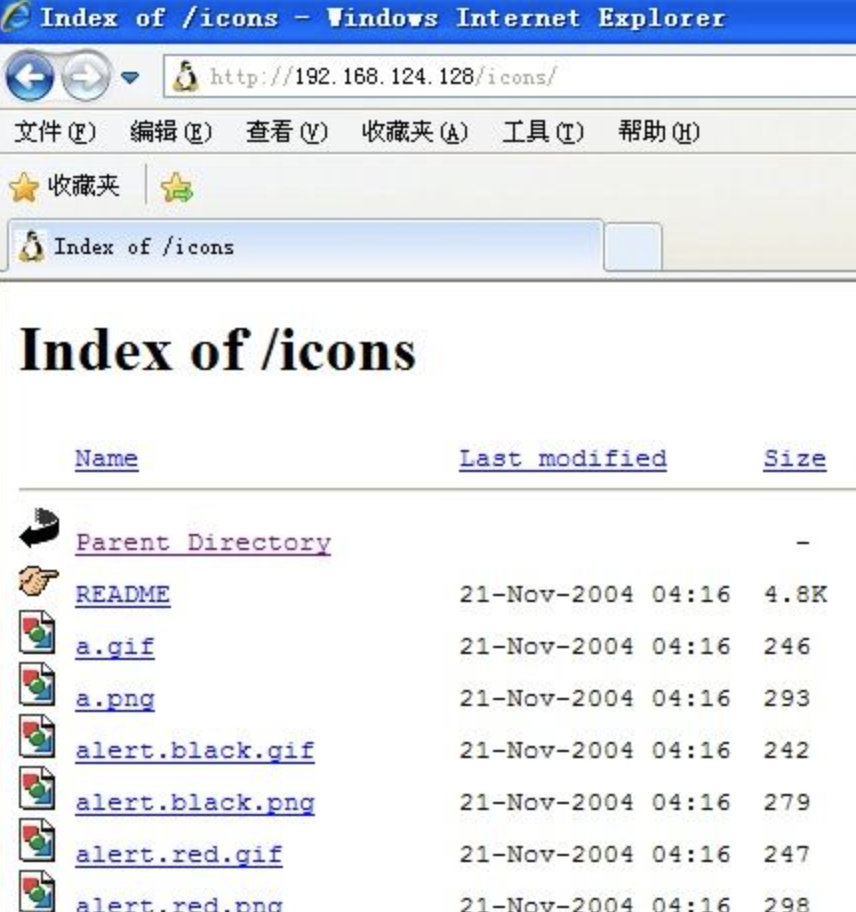Viewport: 856px width, 912px height.
Task: Click the 279 size of alert.black.png
Action: [787, 803]
